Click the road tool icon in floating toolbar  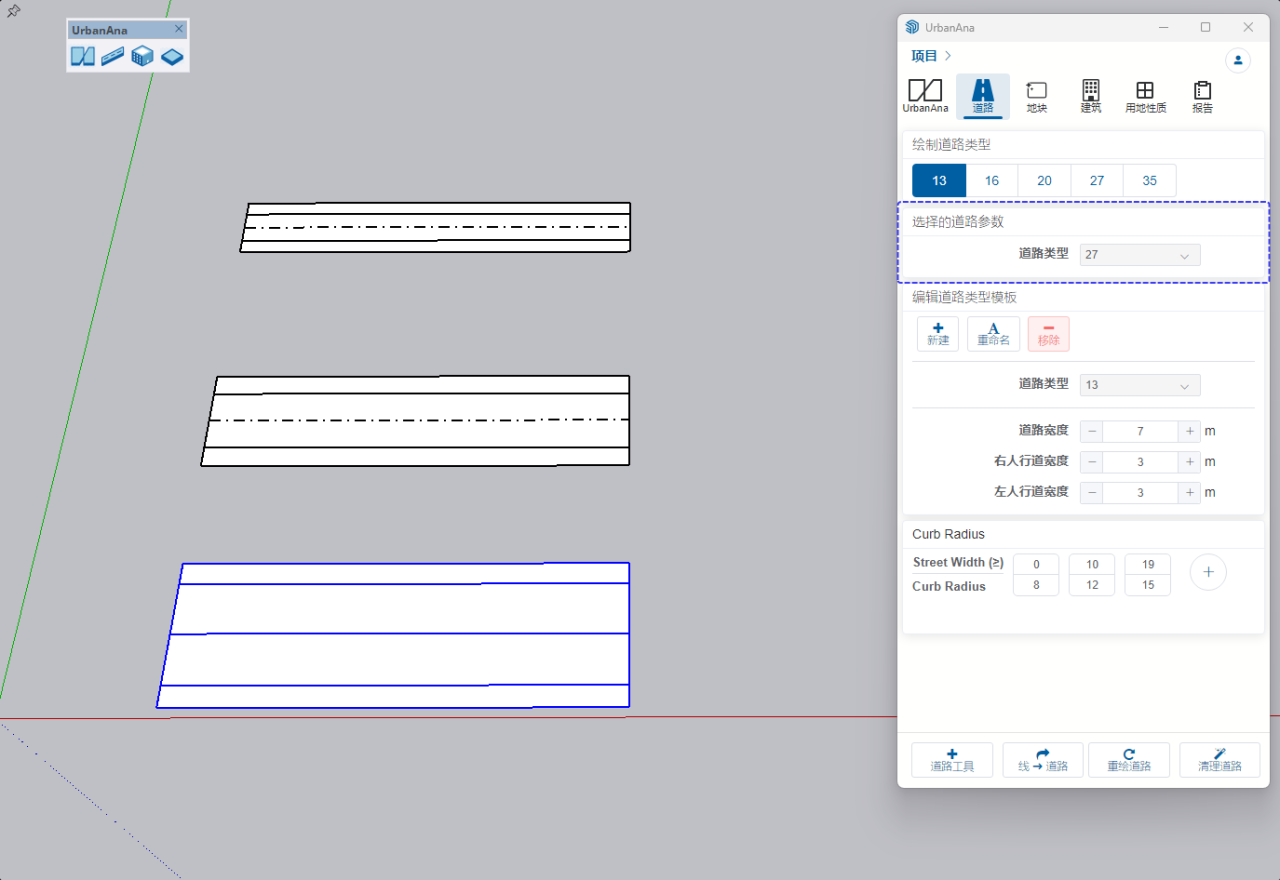(x=112, y=56)
